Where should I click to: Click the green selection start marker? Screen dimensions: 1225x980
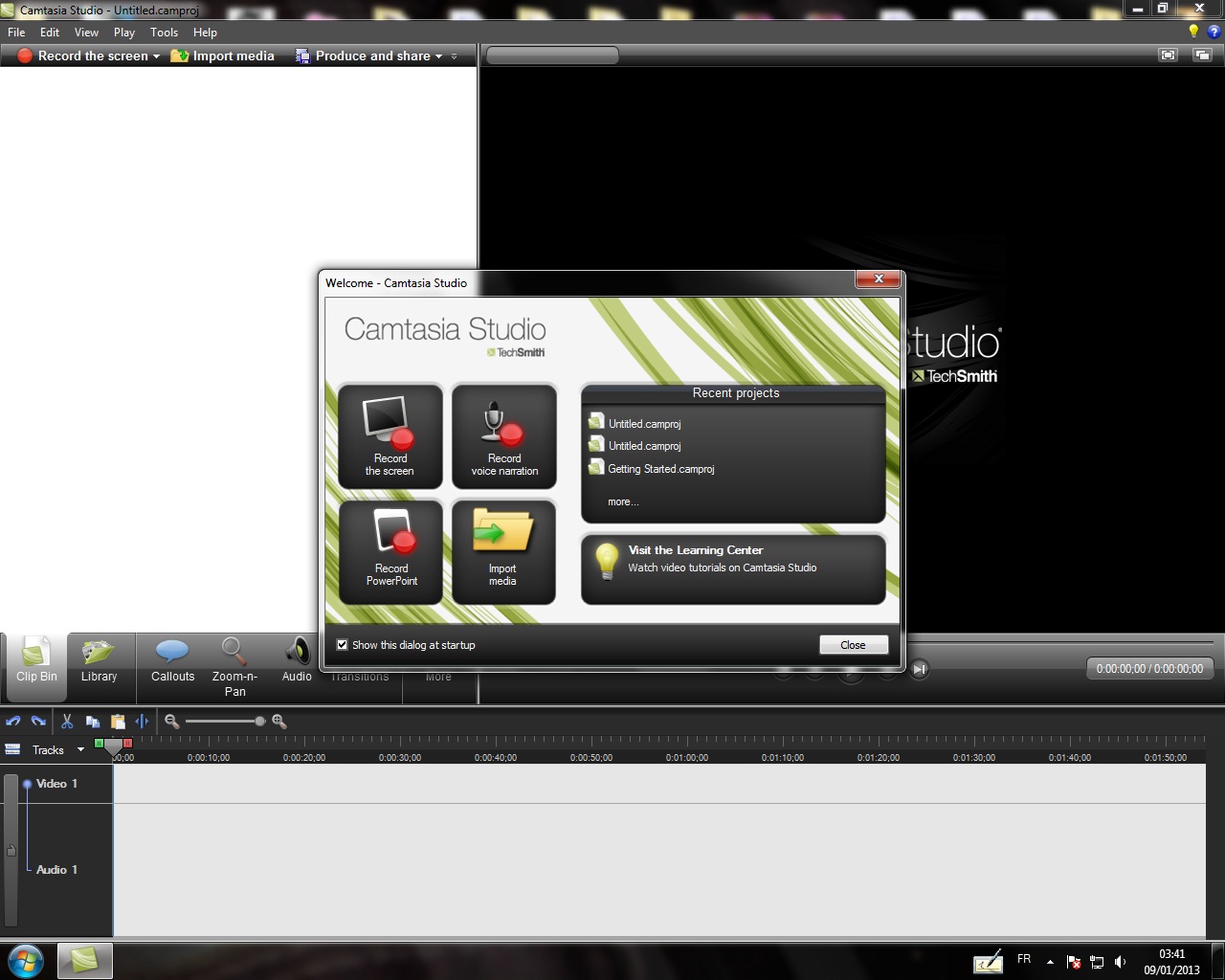[x=100, y=743]
